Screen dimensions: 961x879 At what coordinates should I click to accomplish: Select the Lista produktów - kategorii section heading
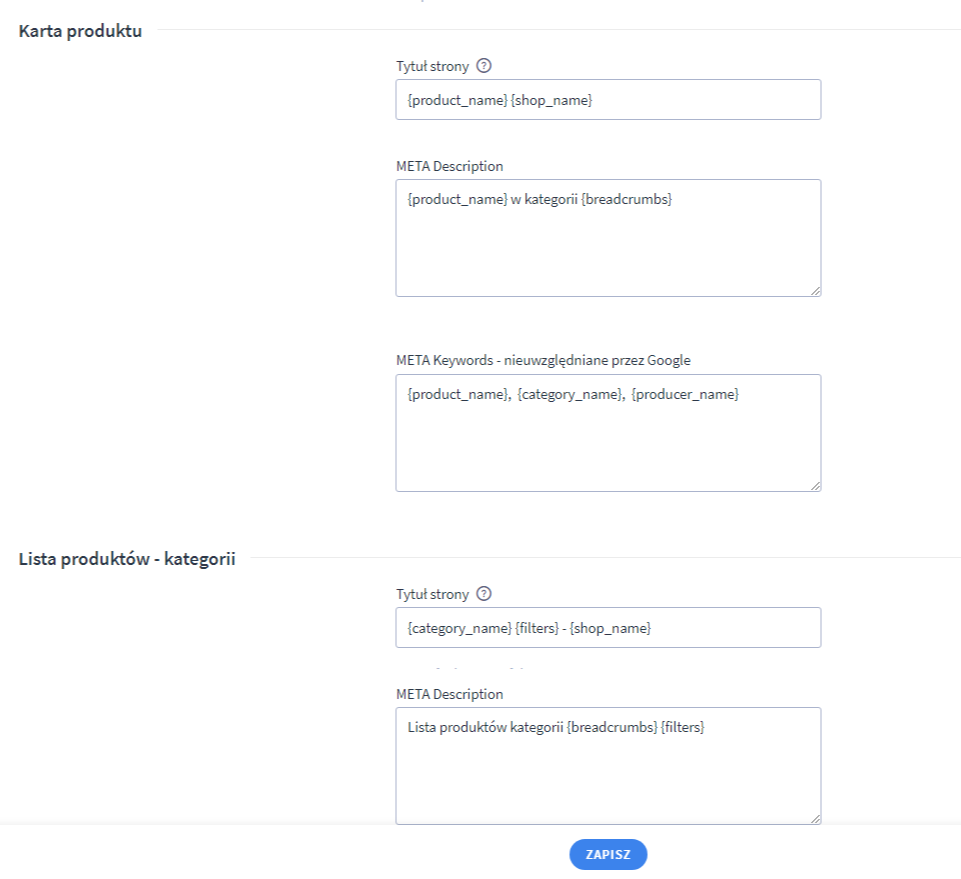pos(127,559)
